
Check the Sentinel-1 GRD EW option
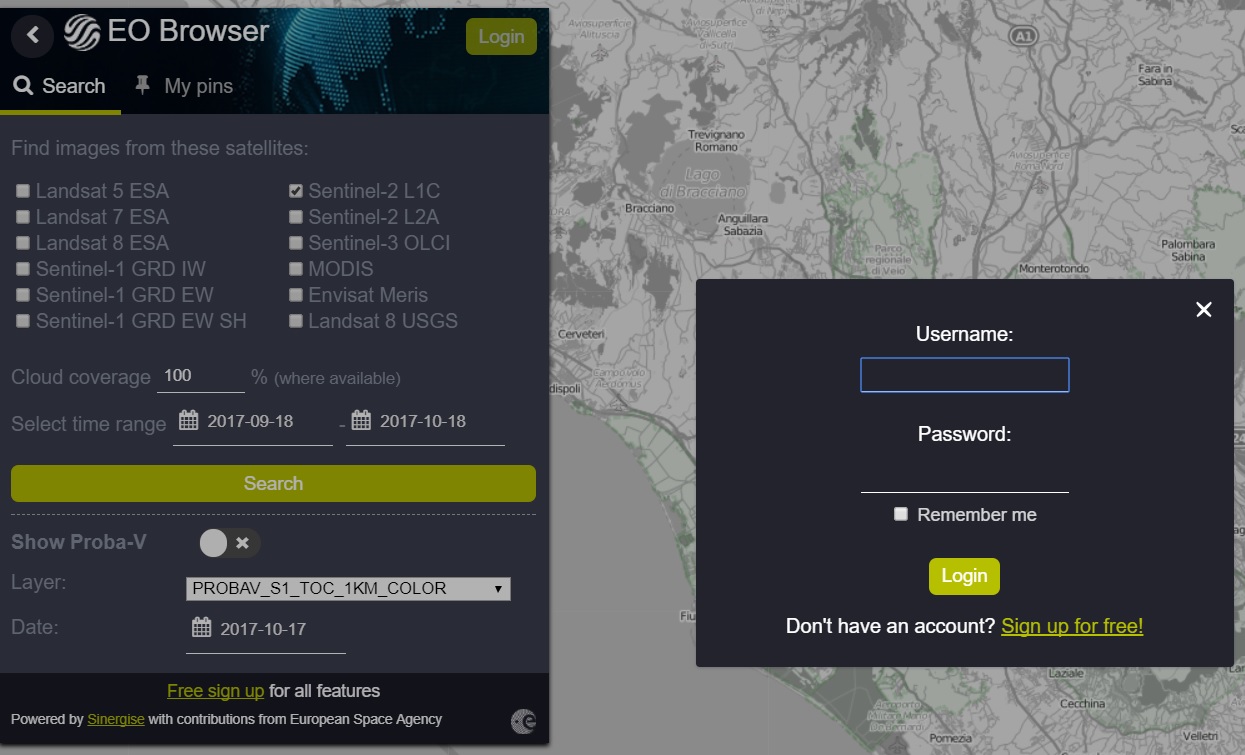click(22, 294)
